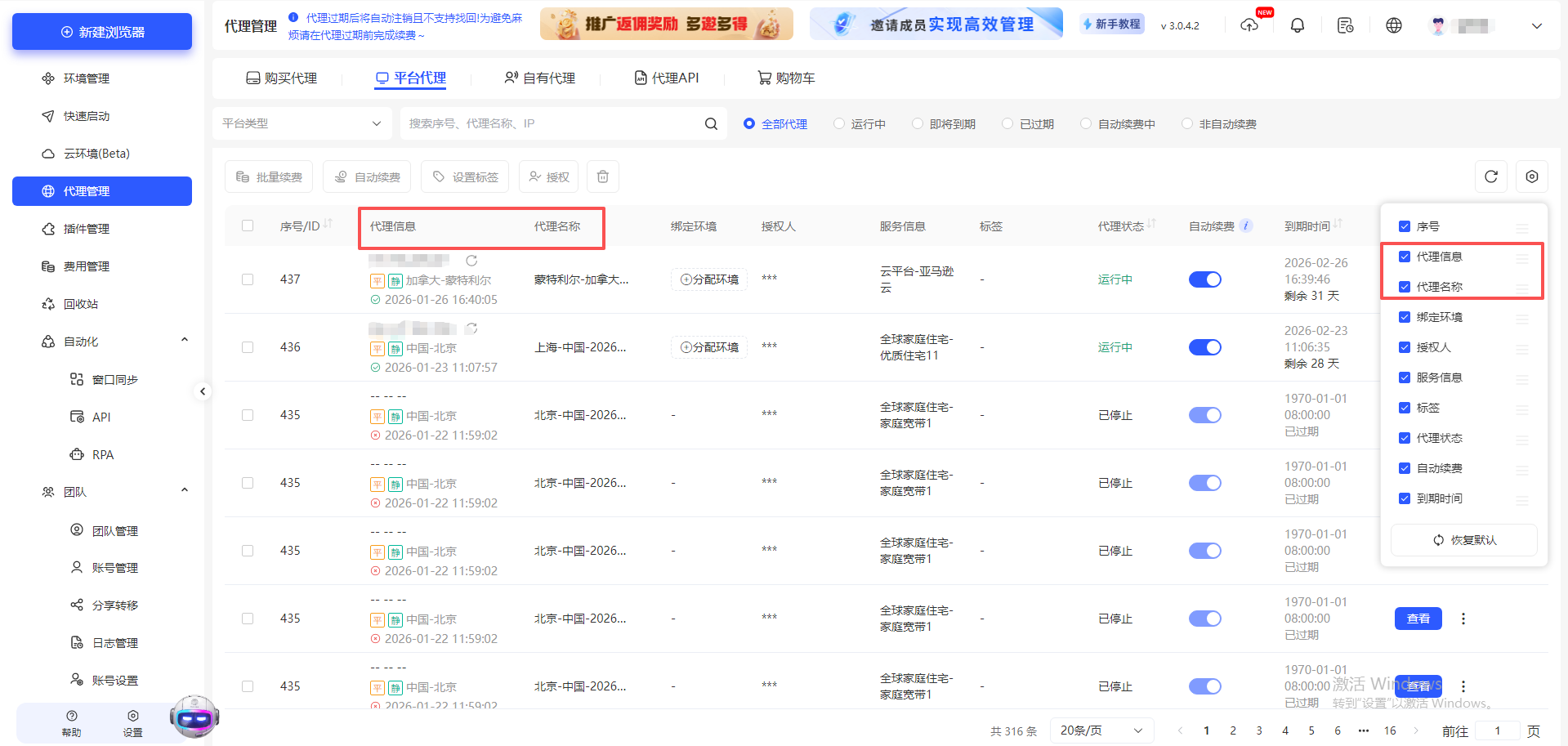
Task: Open the column settings gear icon
Action: click(1531, 176)
